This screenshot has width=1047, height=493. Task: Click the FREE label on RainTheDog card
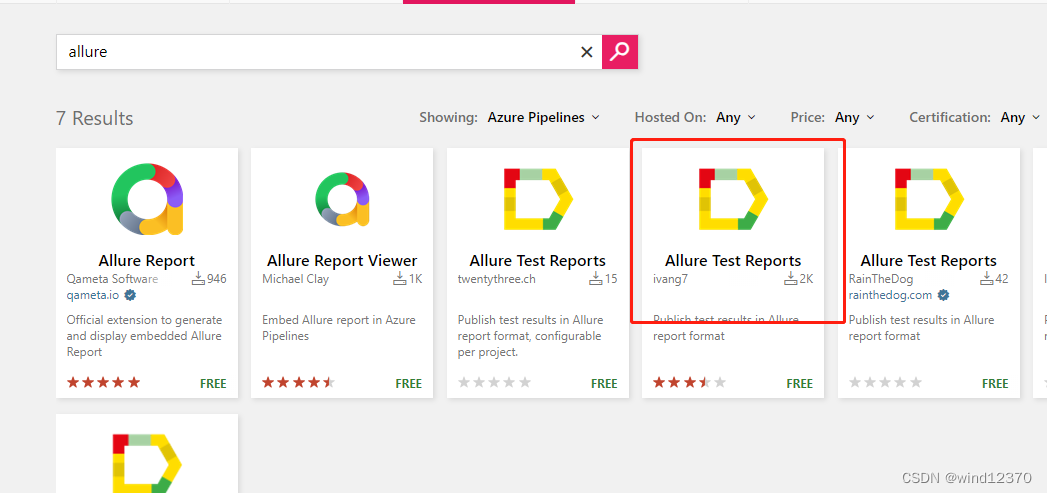995,383
